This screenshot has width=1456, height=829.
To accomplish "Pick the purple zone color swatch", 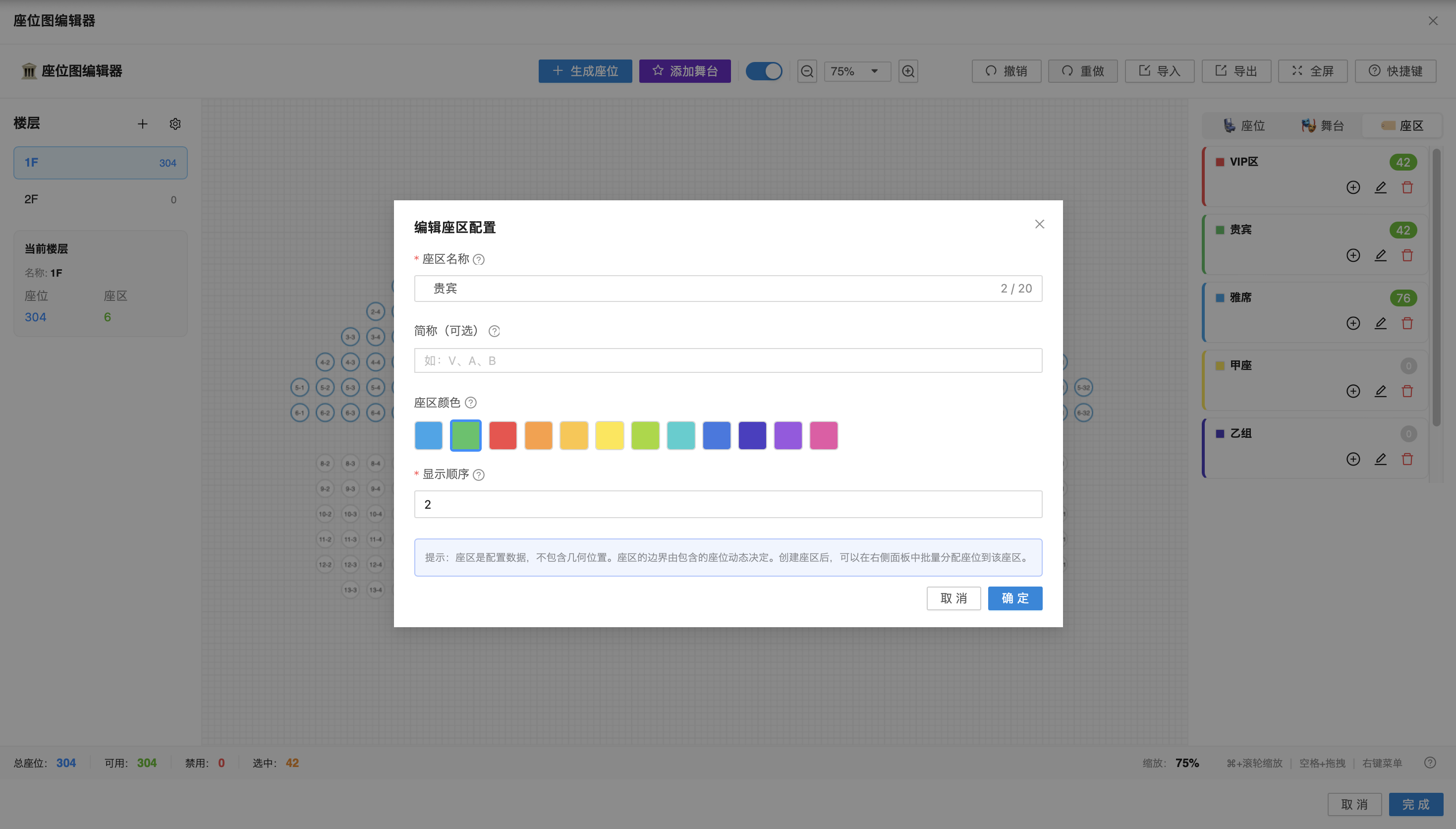I will coord(788,435).
